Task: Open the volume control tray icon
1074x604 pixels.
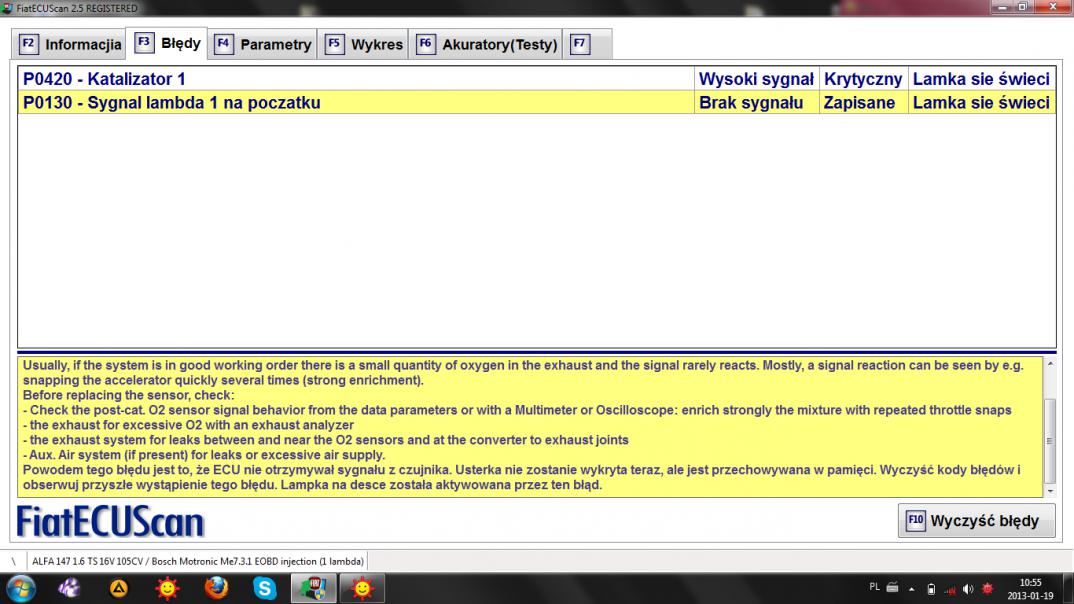Action: (x=968, y=589)
